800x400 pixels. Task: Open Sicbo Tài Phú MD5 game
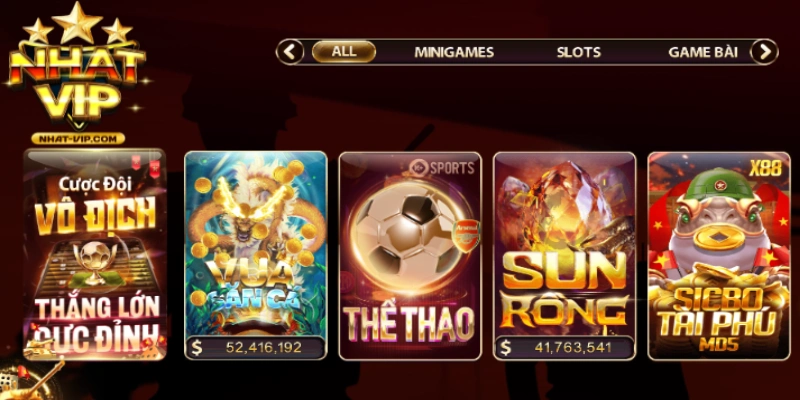point(719,256)
